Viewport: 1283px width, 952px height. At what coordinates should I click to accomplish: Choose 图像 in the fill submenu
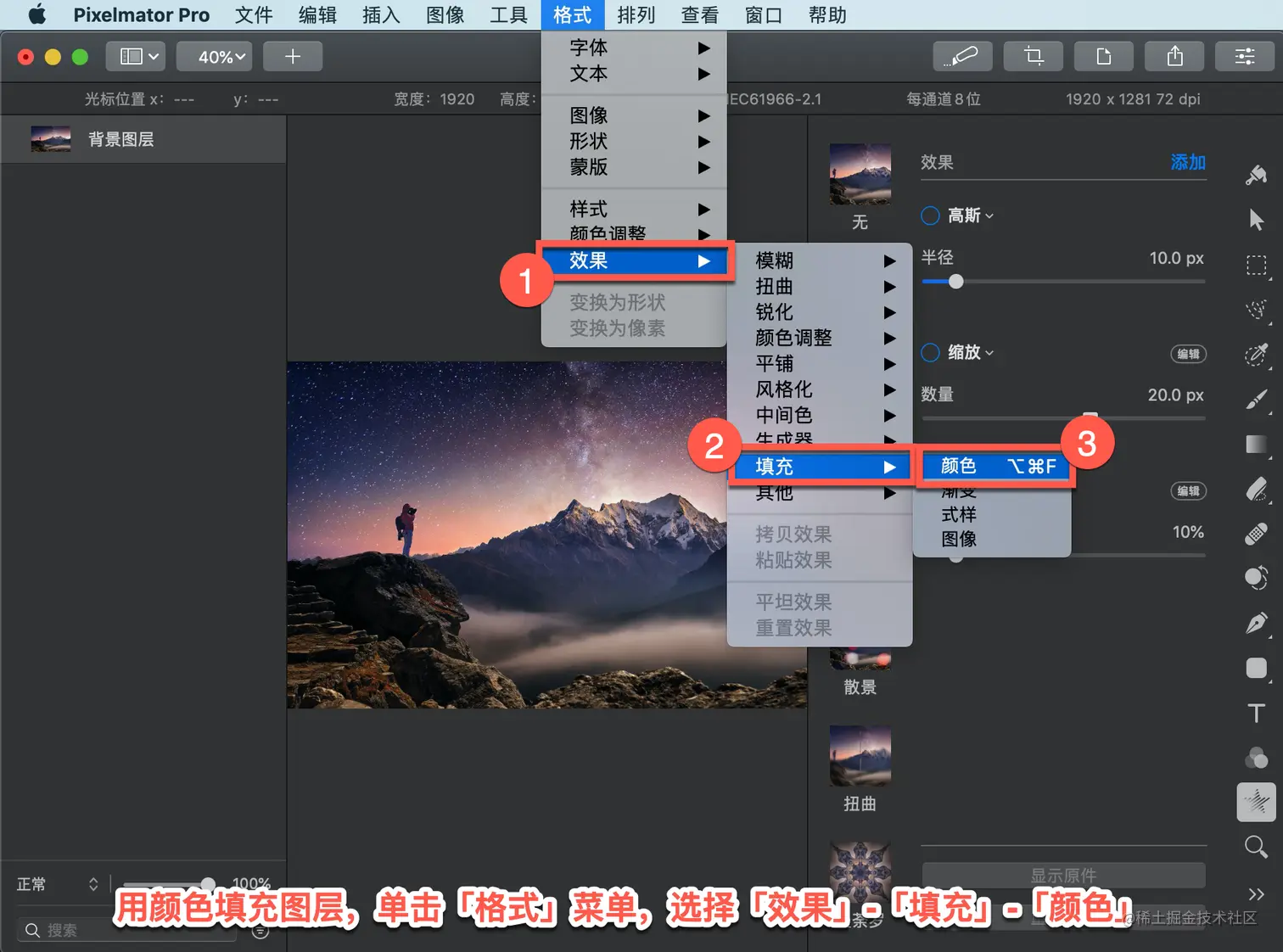coord(992,539)
